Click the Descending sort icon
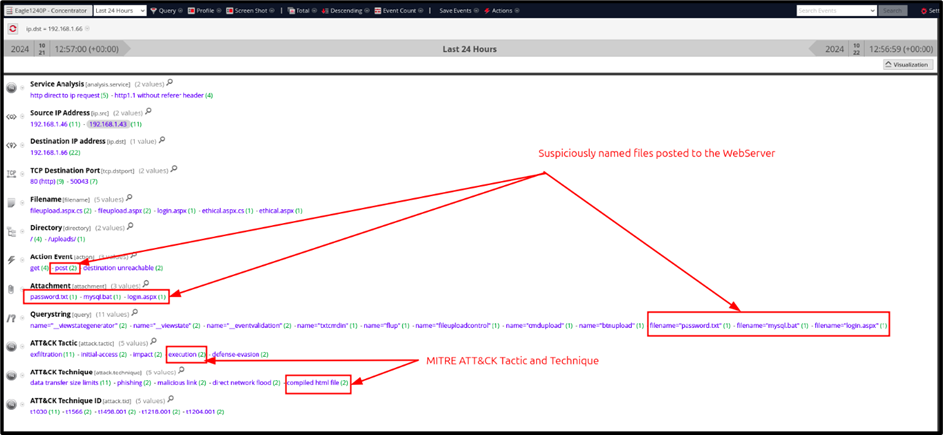Viewport: 943px width, 435px height. [325, 11]
